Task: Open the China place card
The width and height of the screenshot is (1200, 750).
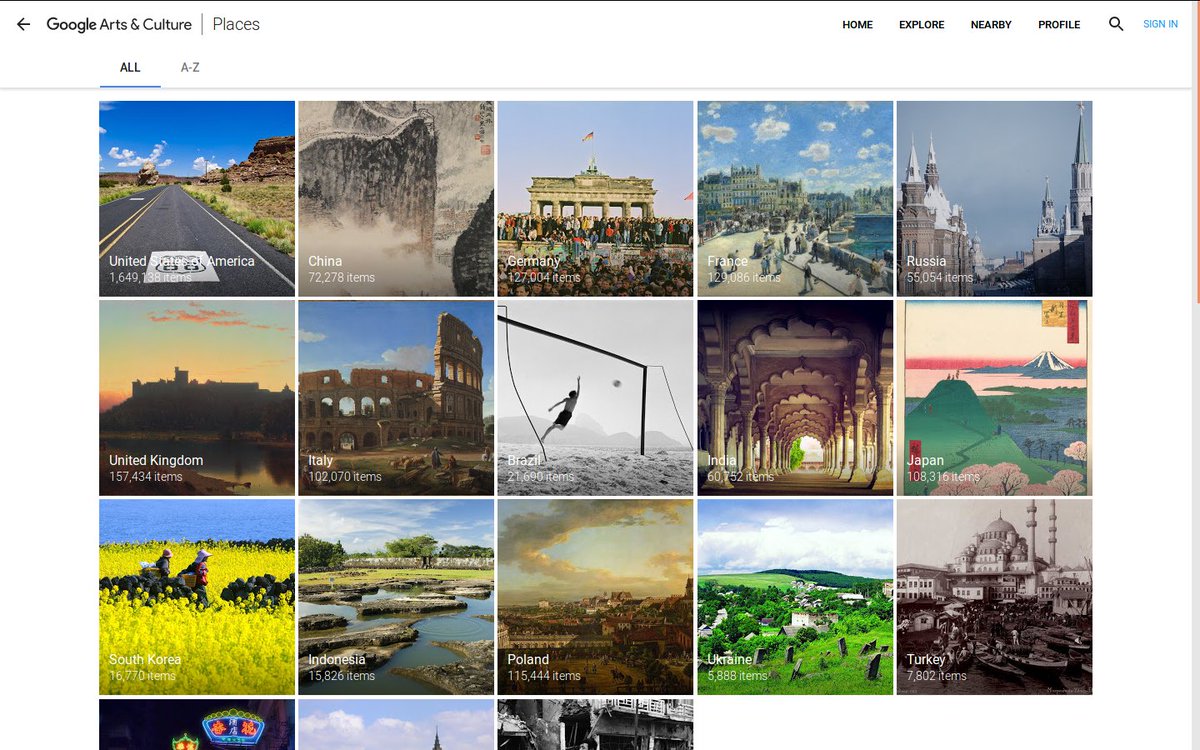Action: point(396,198)
